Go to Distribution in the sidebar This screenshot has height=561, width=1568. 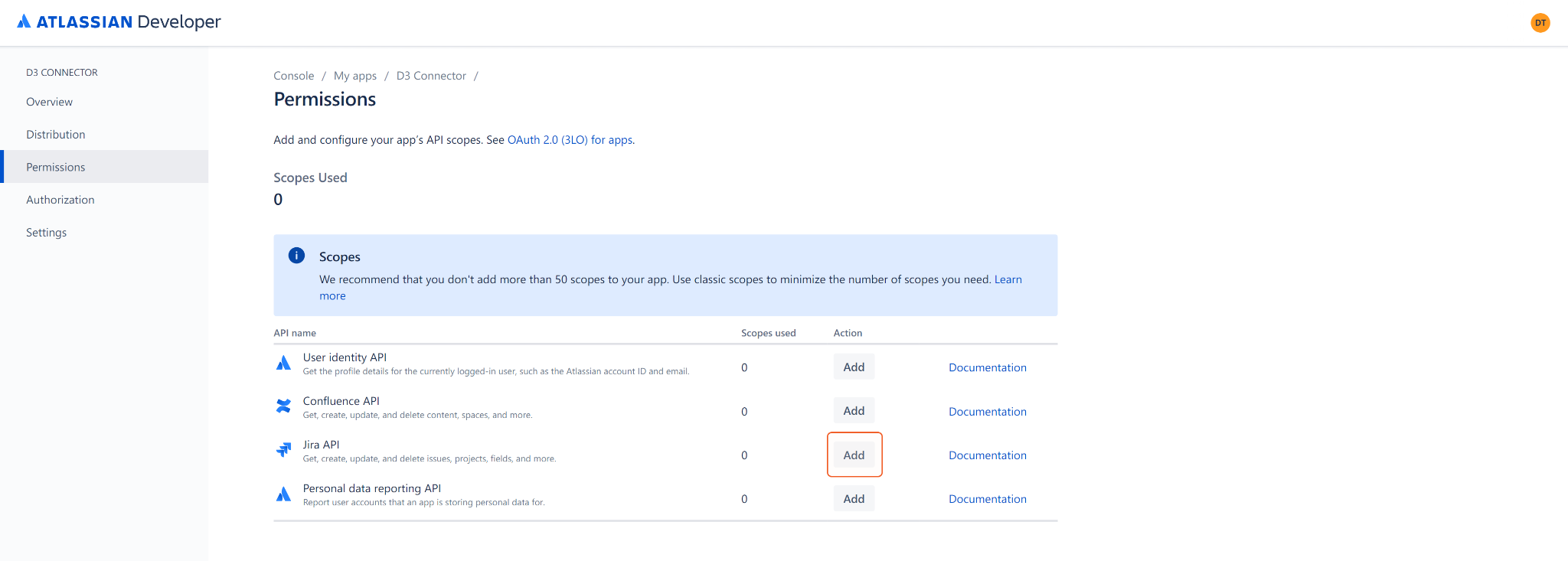(55, 135)
